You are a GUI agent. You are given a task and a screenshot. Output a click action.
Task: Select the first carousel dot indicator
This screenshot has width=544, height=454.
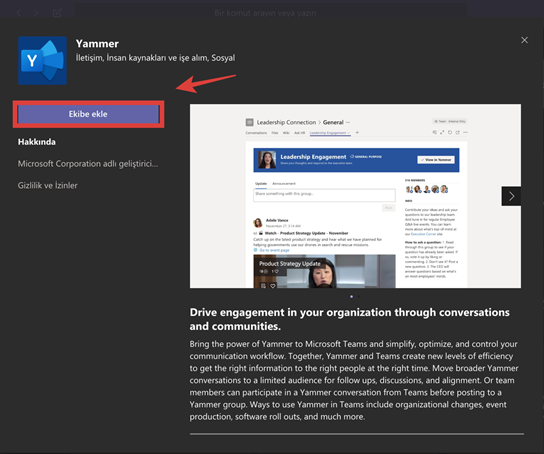coord(351,297)
